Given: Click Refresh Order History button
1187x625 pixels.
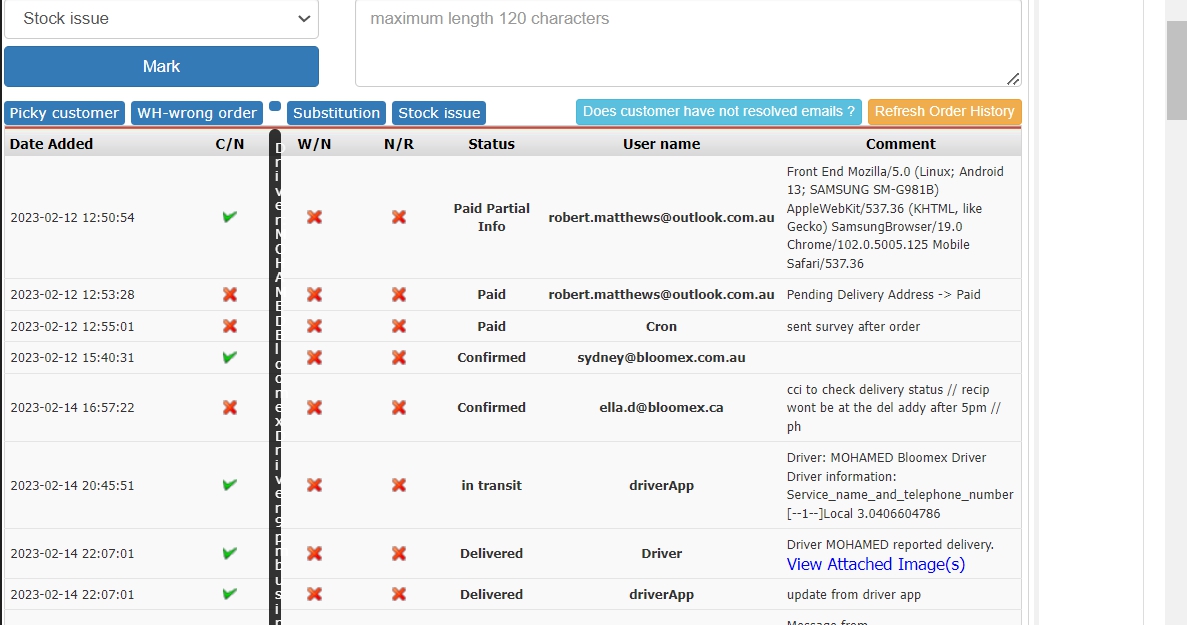Looking at the screenshot, I should click(945, 111).
